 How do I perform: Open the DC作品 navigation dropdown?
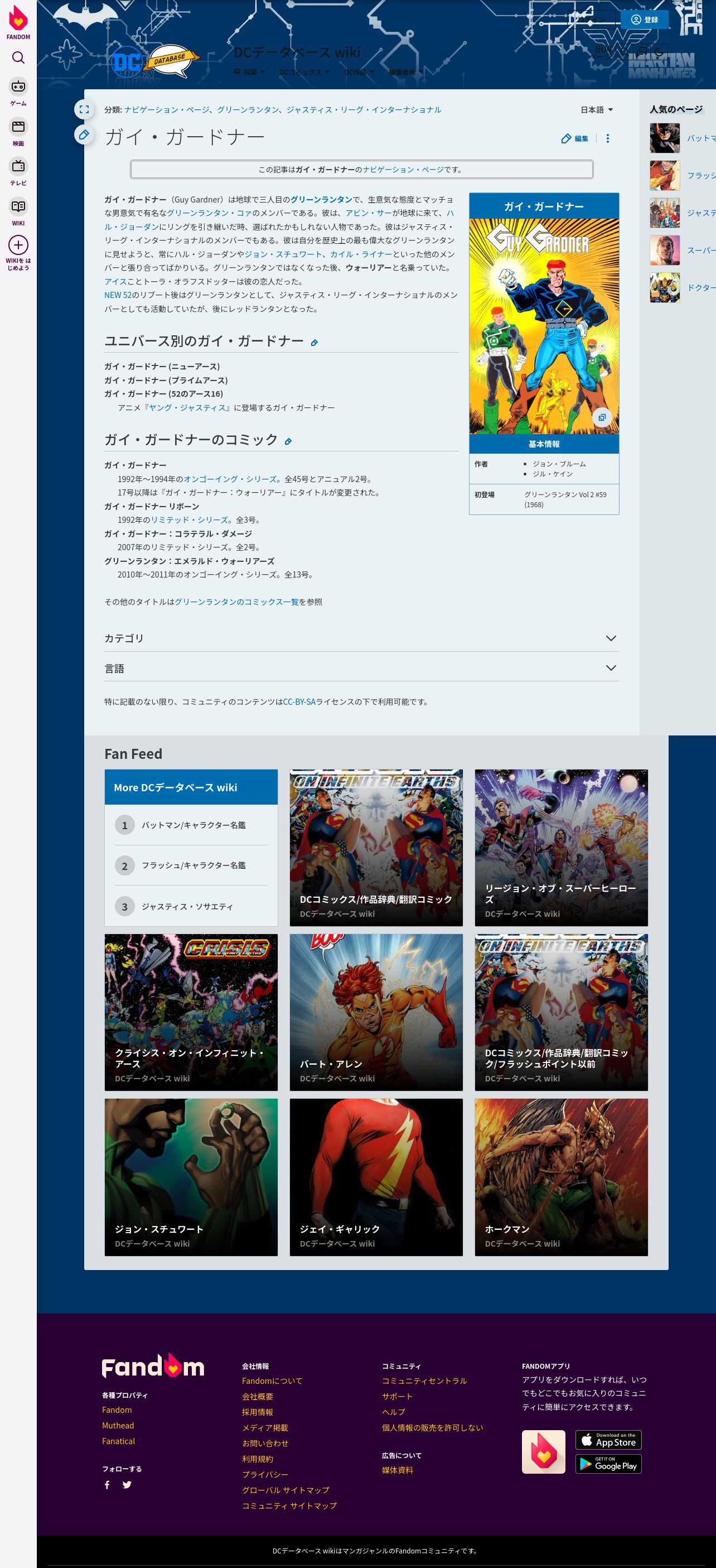coord(359,72)
